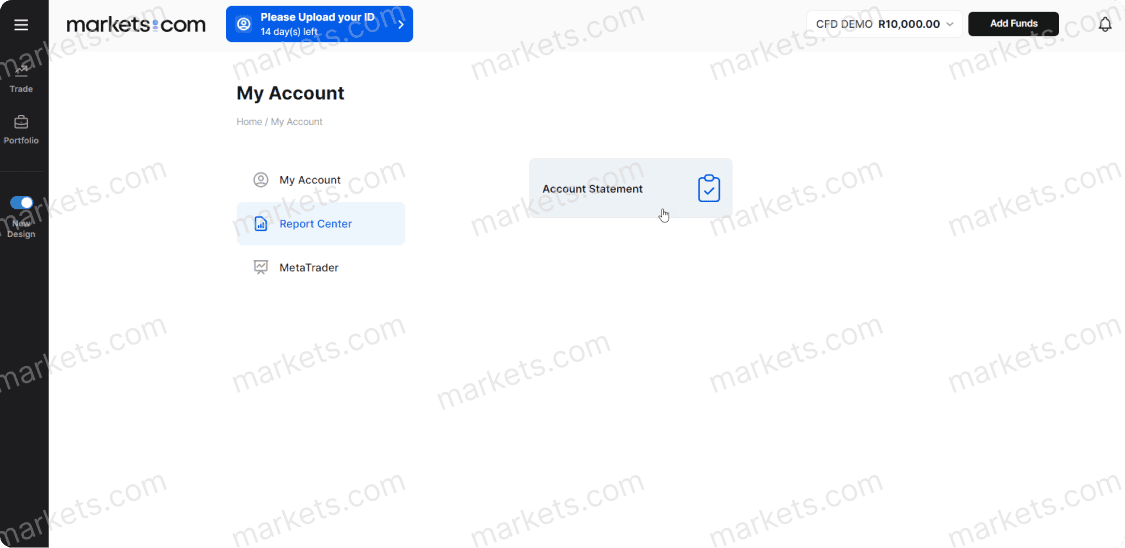Screen dimensions: 1125x548
Task: Open the Trade section in sidebar
Action: pos(22,80)
